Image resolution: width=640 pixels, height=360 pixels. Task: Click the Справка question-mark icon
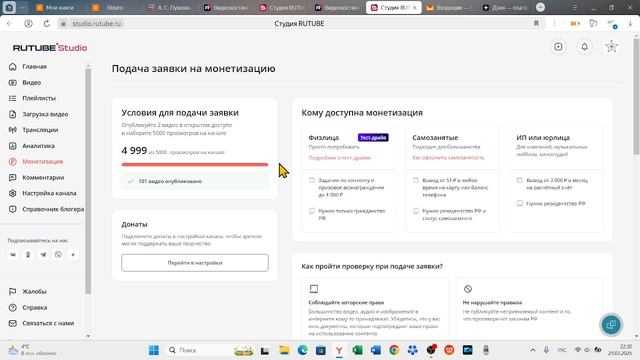13,307
